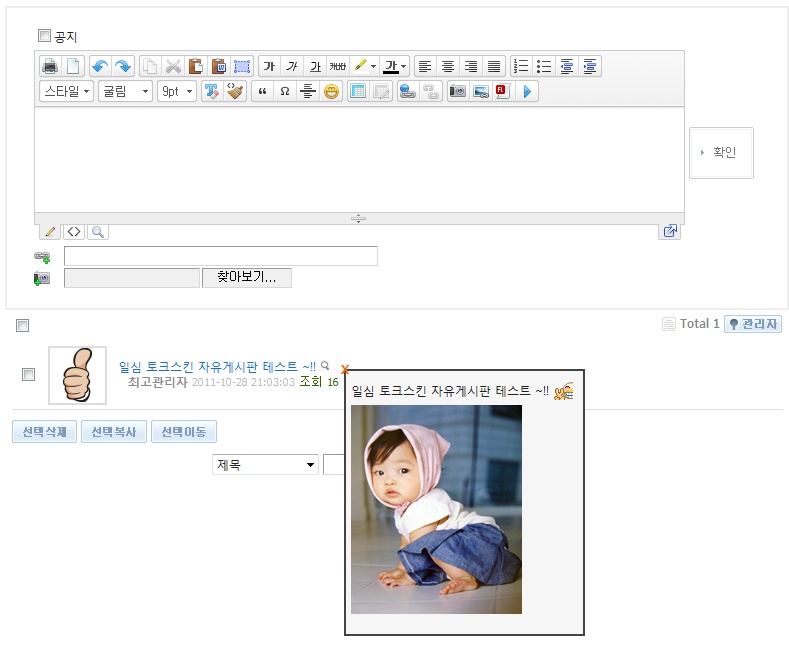This screenshot has height=645, width=789.
Task: Click the print icon in editor toolbar
Action: pyautogui.click(x=49, y=67)
